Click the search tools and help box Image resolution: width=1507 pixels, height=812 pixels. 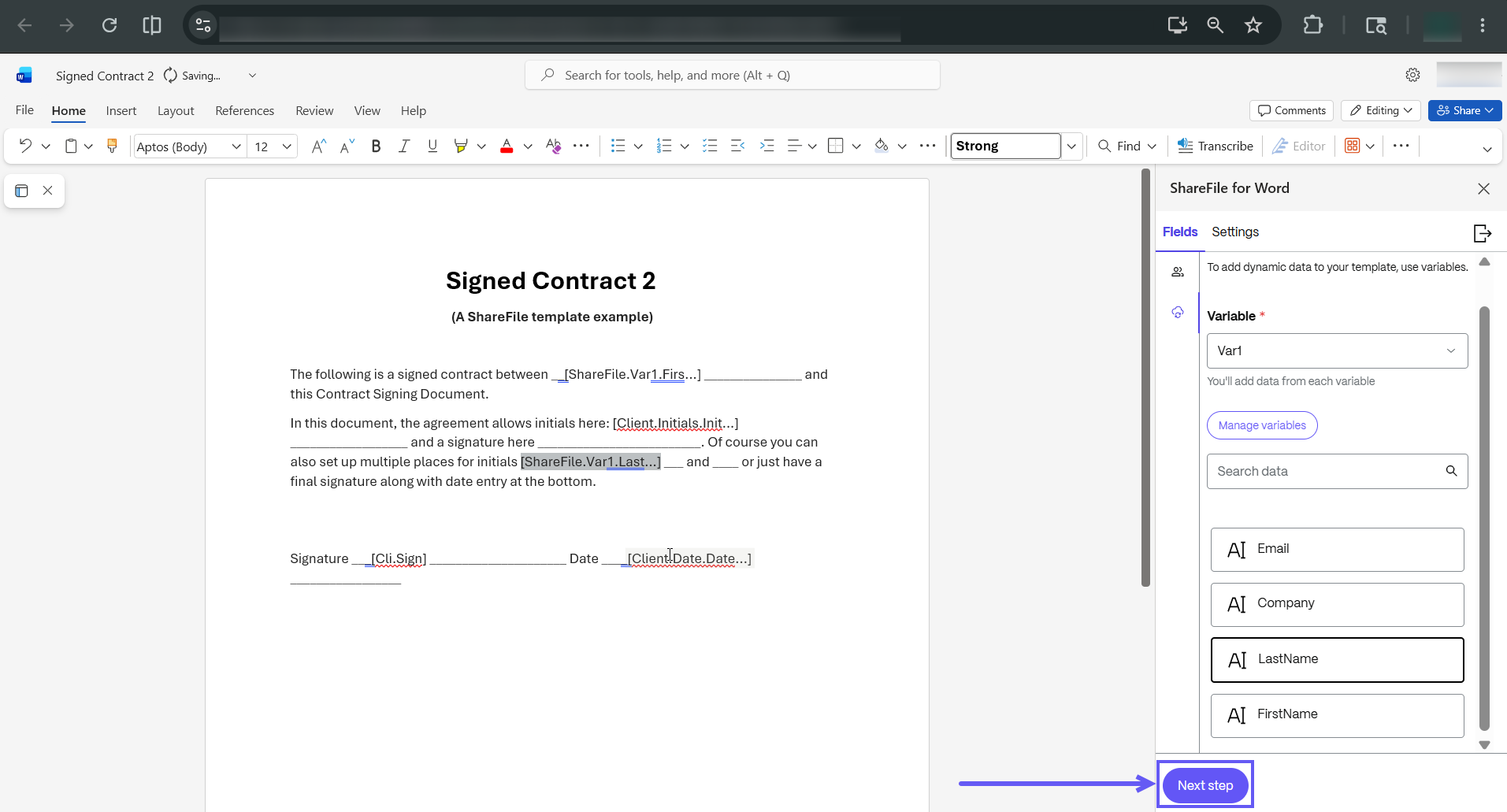click(733, 75)
